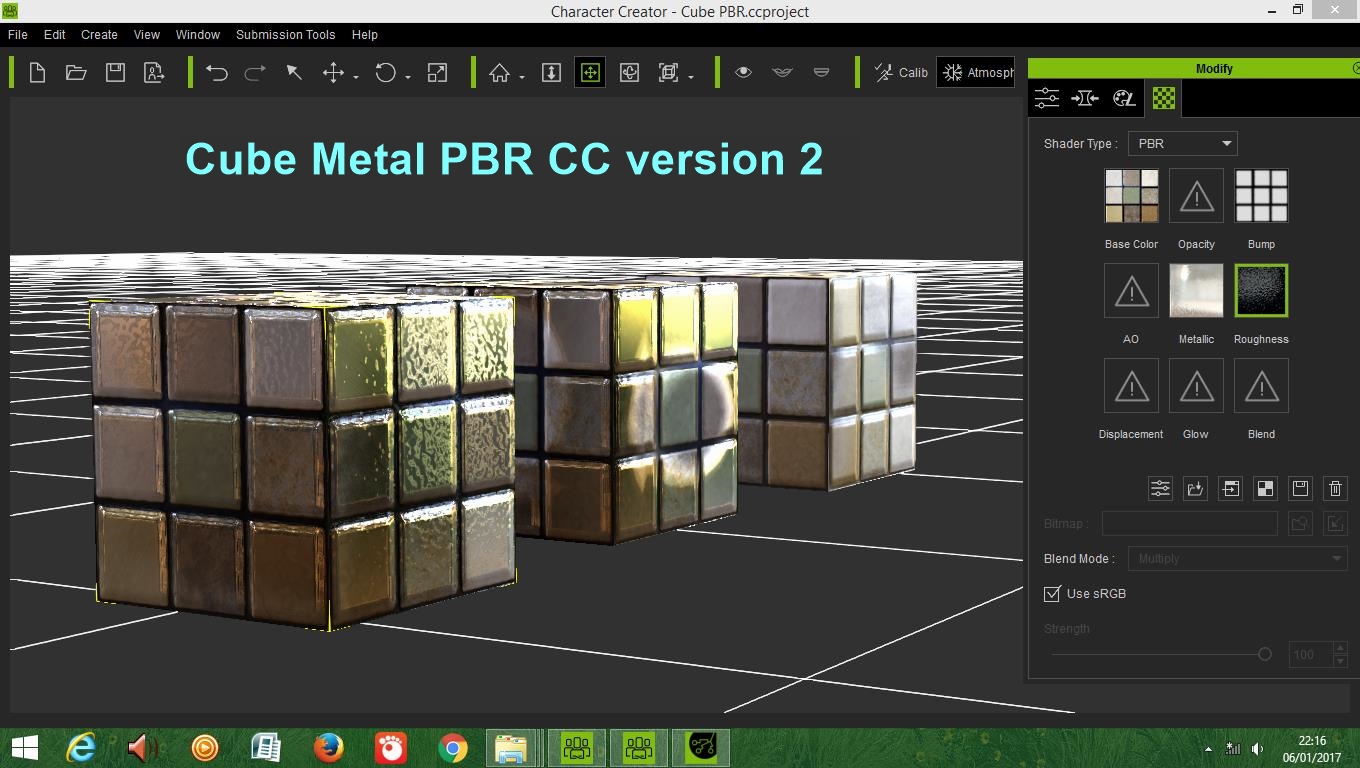Click the Calib calibration button
Image resolution: width=1360 pixels, height=768 pixels.
point(901,72)
